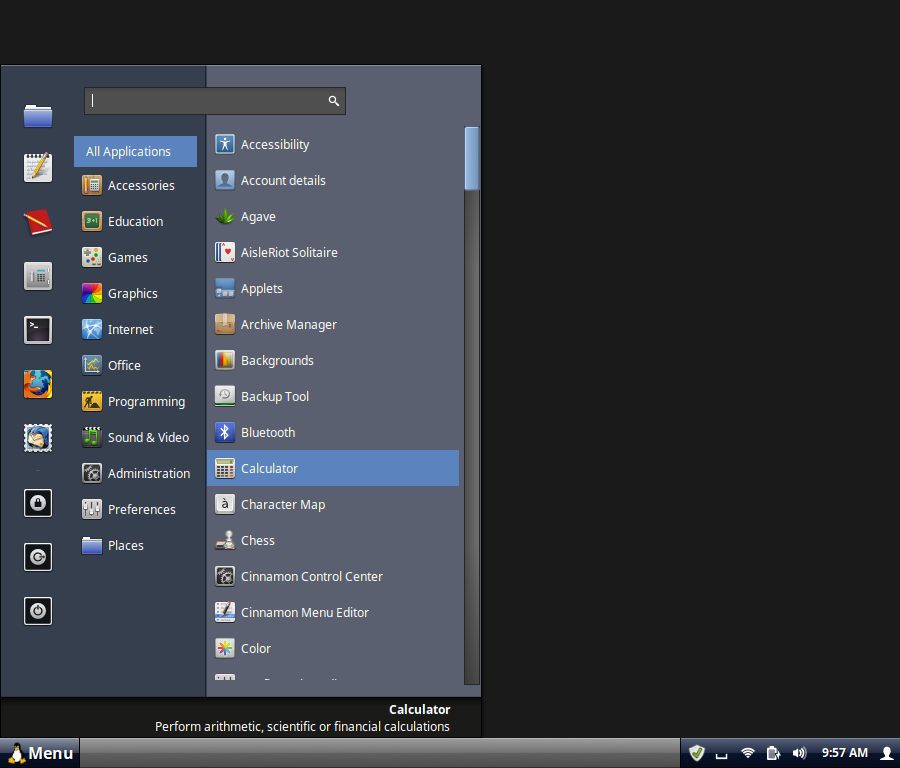The image size is (900, 768).
Task: Click the AisleRiot Solitaire cards icon
Action: click(x=225, y=252)
